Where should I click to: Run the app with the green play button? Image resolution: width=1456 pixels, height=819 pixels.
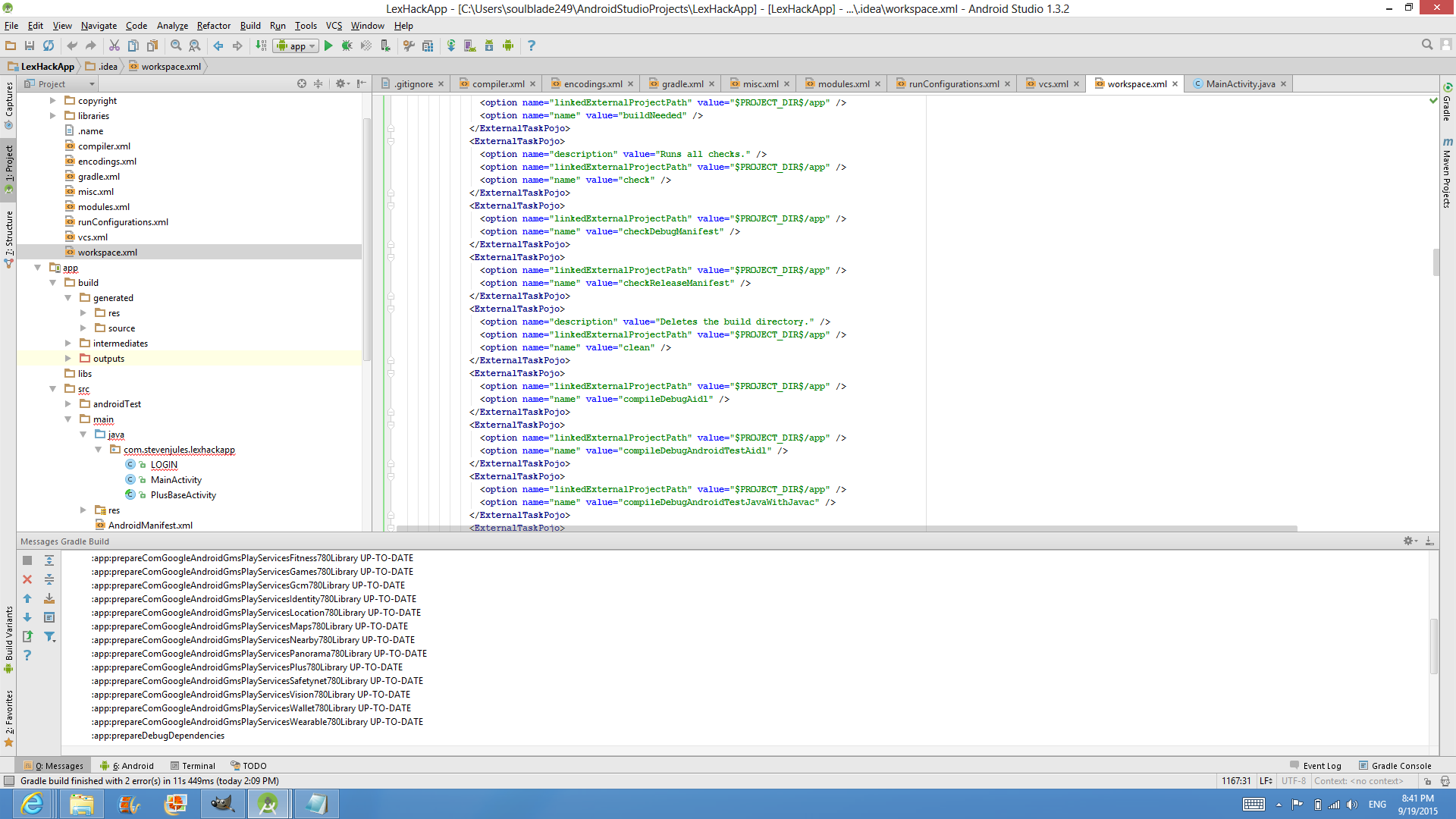tap(328, 45)
